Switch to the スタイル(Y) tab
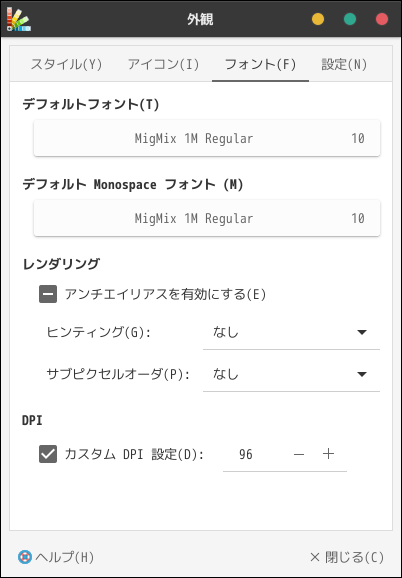402x578 pixels. pos(66,65)
